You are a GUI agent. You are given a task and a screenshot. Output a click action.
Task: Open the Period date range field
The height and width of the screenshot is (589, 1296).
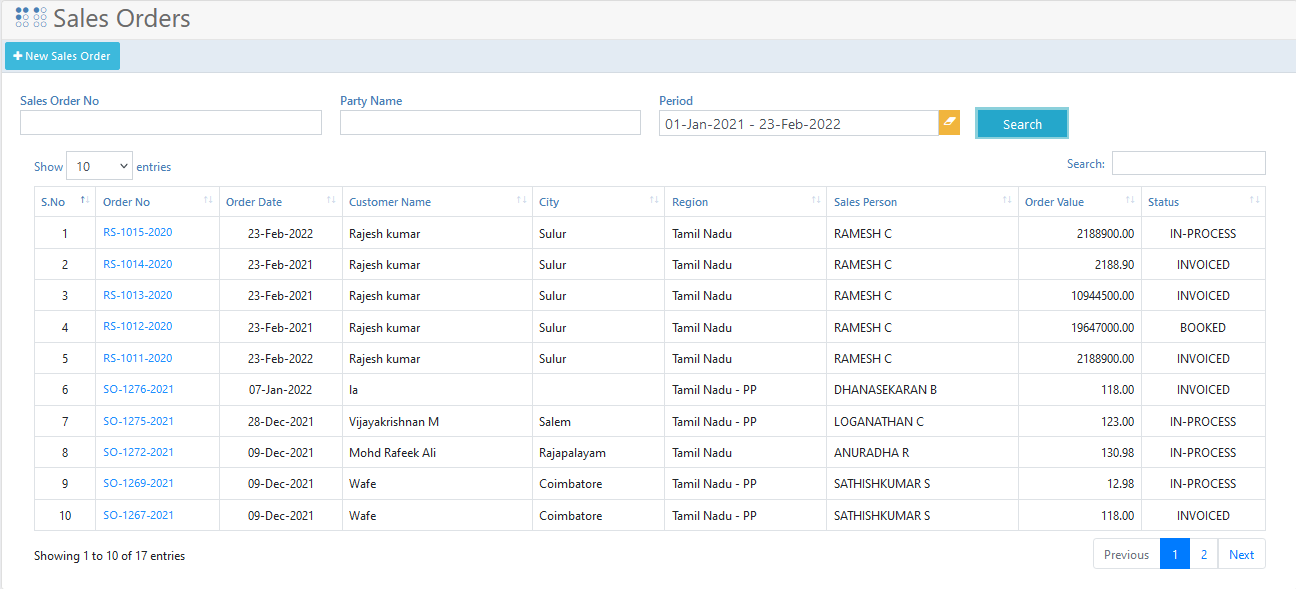tap(798, 123)
